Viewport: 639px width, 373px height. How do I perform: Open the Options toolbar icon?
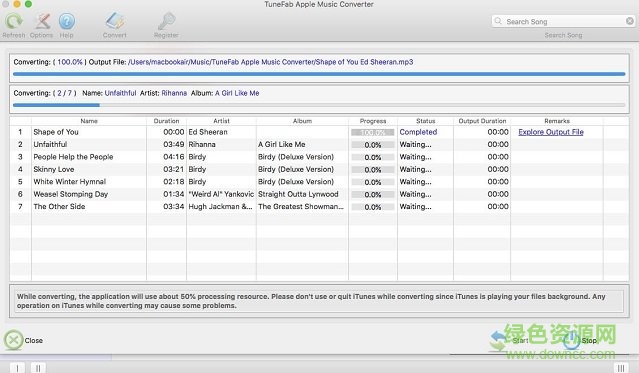click(x=42, y=21)
